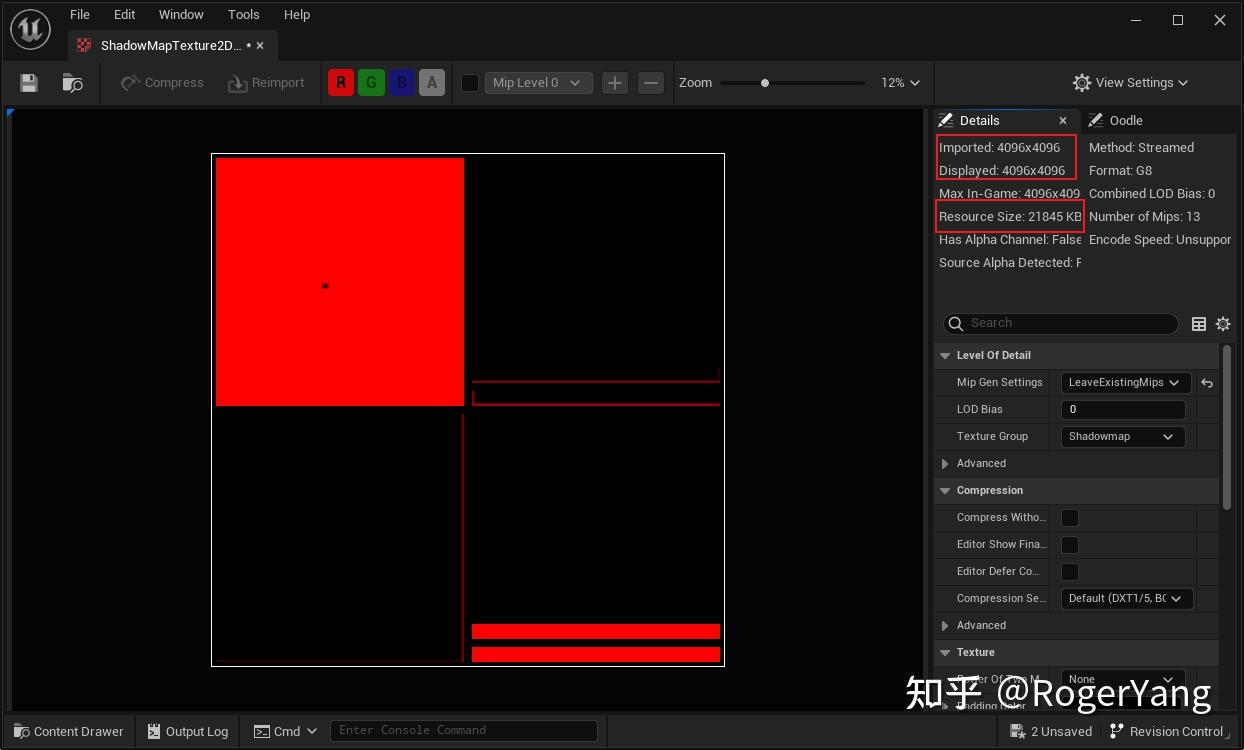Open the View Settings menu
Image resolution: width=1244 pixels, height=750 pixels.
coord(1129,83)
